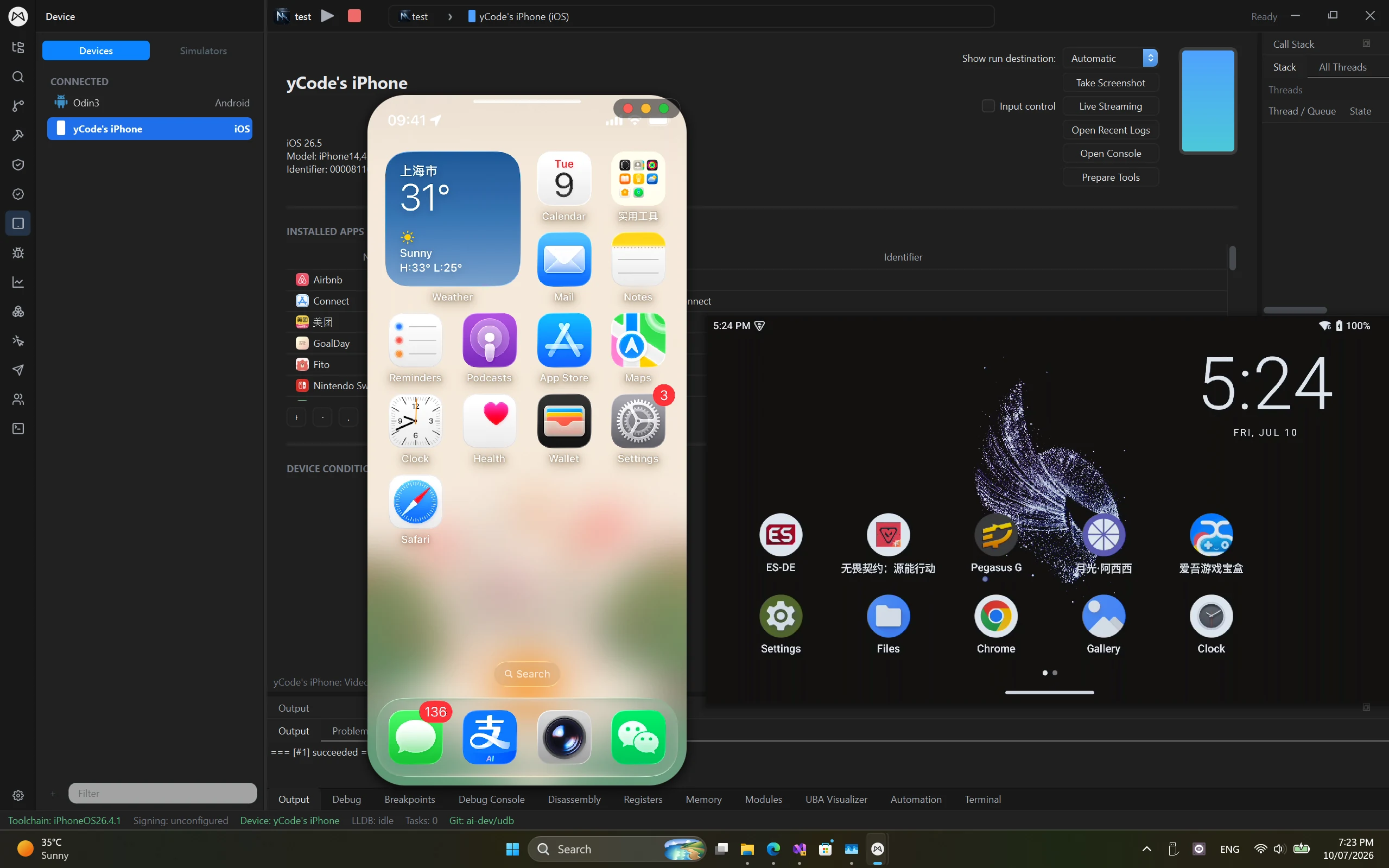The image size is (1389, 868).
Task: Show hidden system tray icons chevron
Action: click(x=1146, y=849)
